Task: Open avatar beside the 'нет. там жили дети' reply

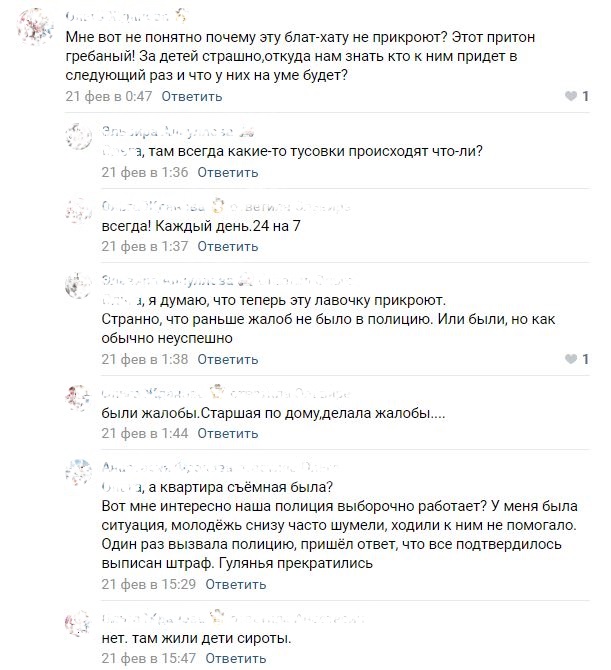Action: coord(79,623)
